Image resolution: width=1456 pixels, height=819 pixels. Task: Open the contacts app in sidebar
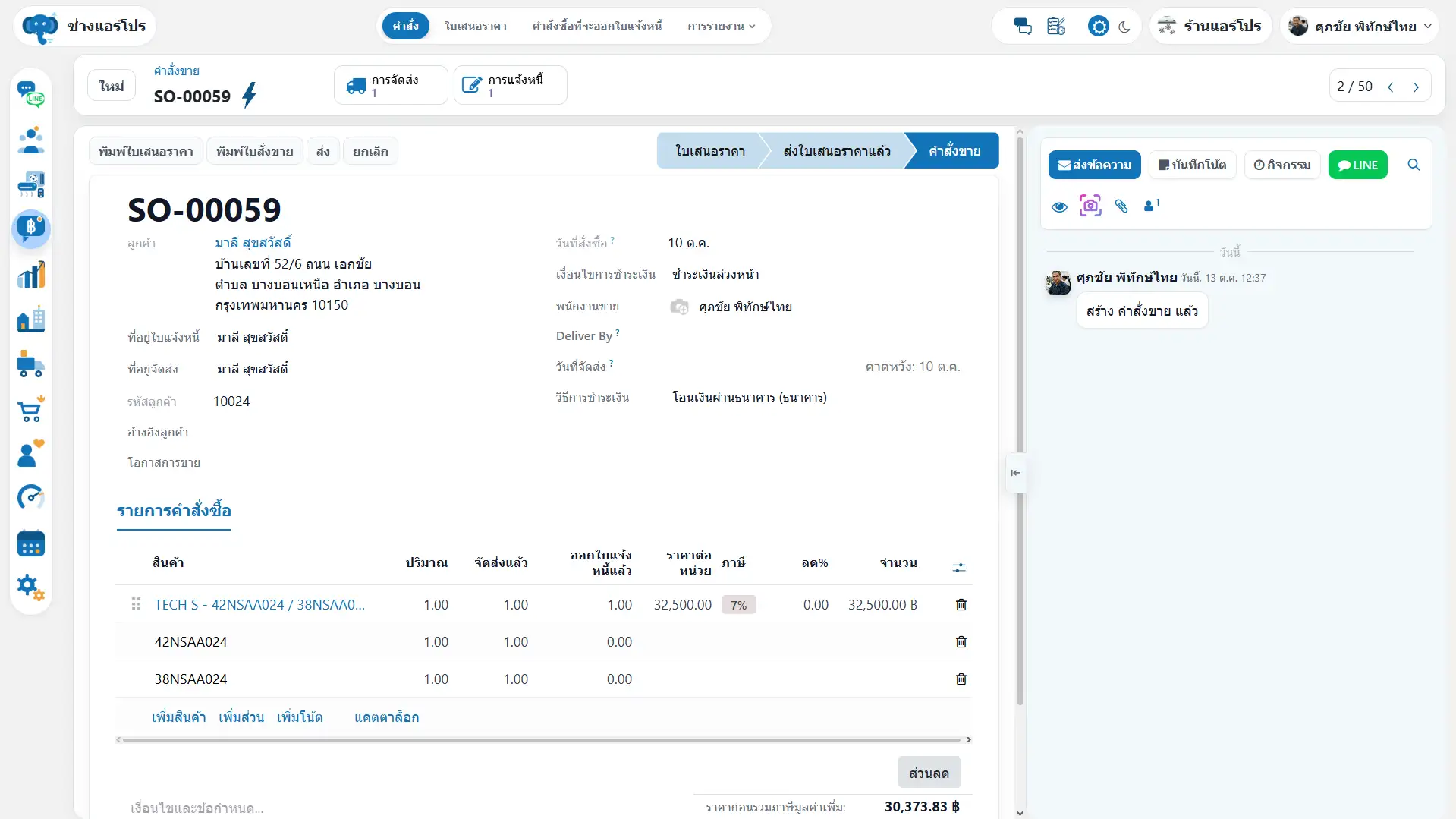30,140
